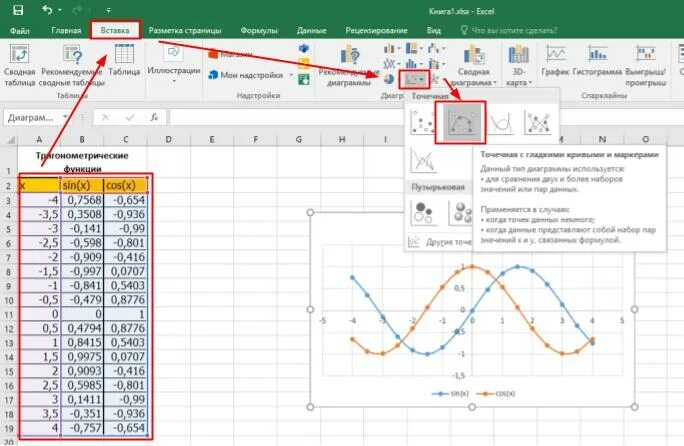Screen dimensions: 684x446
Task: Expand the Мои надстройки dropdown arrow
Action: 291,75
